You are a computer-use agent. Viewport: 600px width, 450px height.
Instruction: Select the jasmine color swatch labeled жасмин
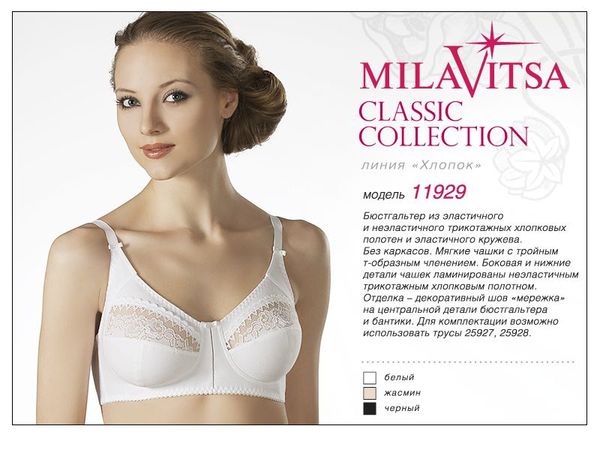click(370, 393)
